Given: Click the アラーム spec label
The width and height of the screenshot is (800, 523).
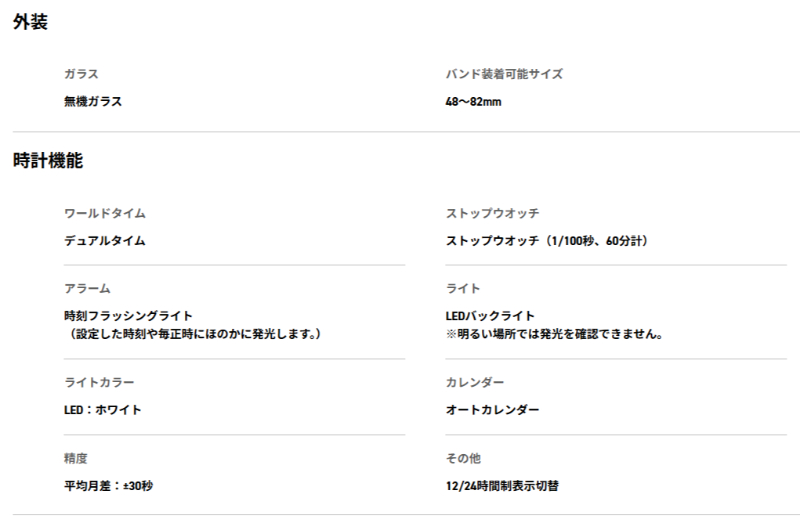Looking at the screenshot, I should 87,288.
